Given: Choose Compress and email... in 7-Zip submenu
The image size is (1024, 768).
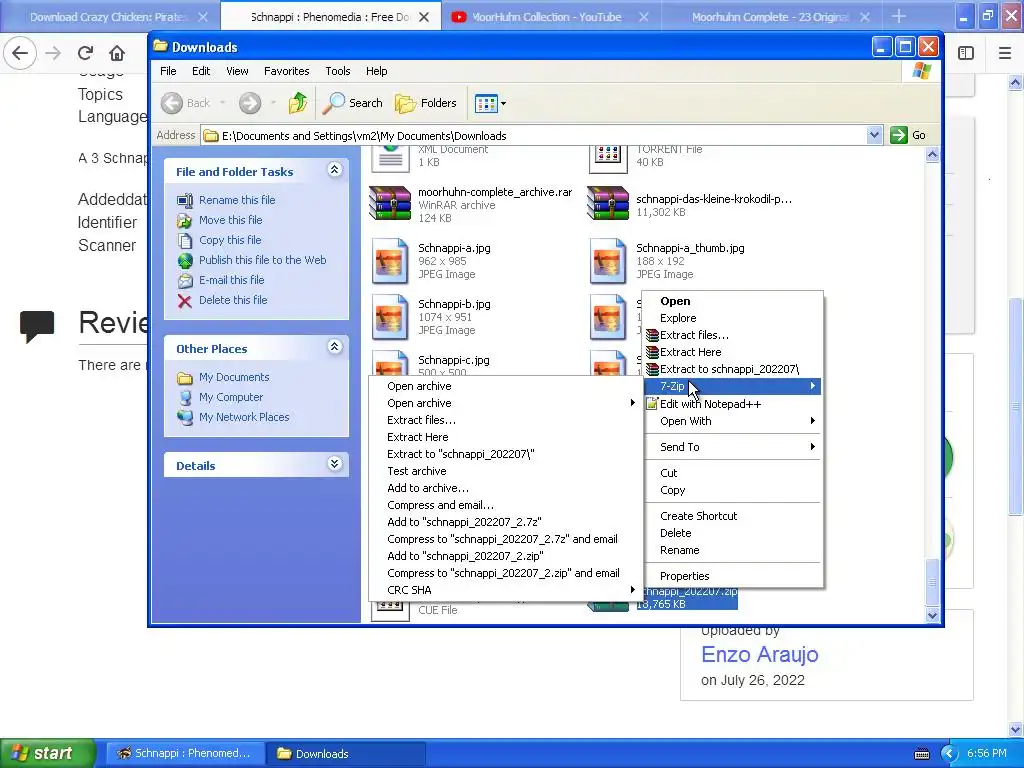Looking at the screenshot, I should (505, 505).
